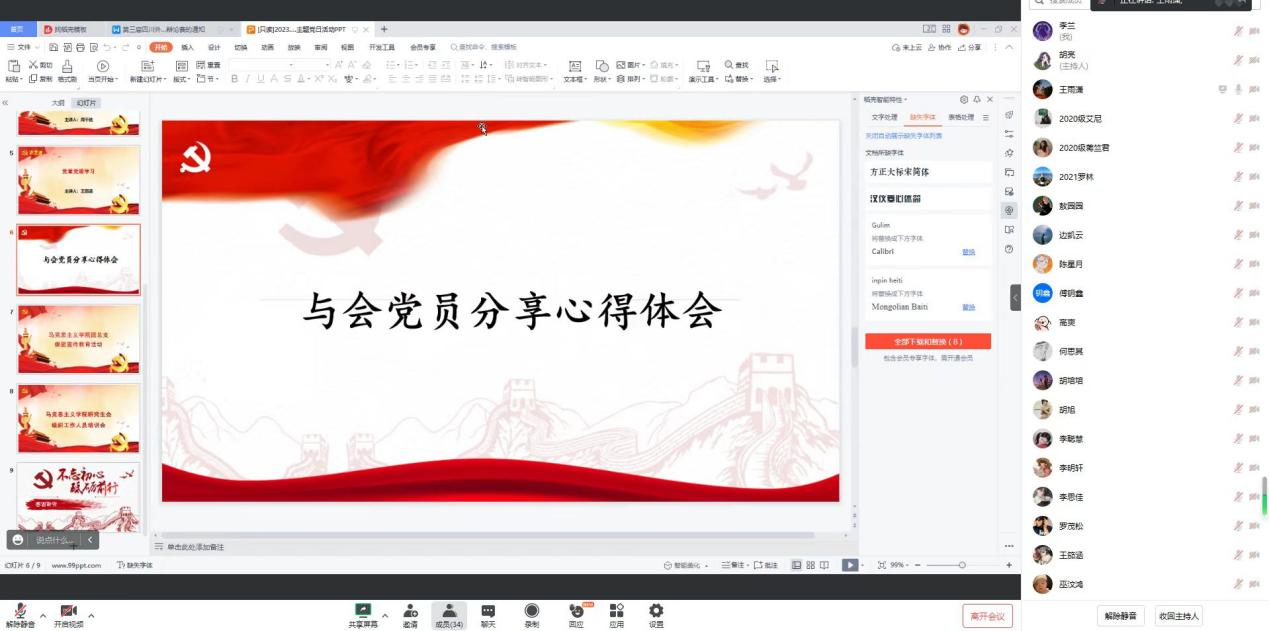Toggle Bold formatting in the ribbon

pyautogui.click(x=235, y=79)
